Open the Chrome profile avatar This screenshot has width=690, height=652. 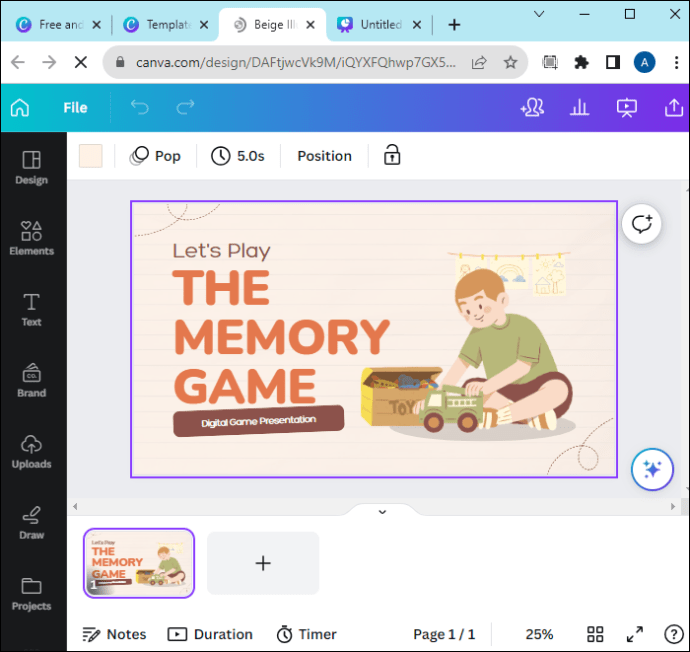(x=644, y=62)
